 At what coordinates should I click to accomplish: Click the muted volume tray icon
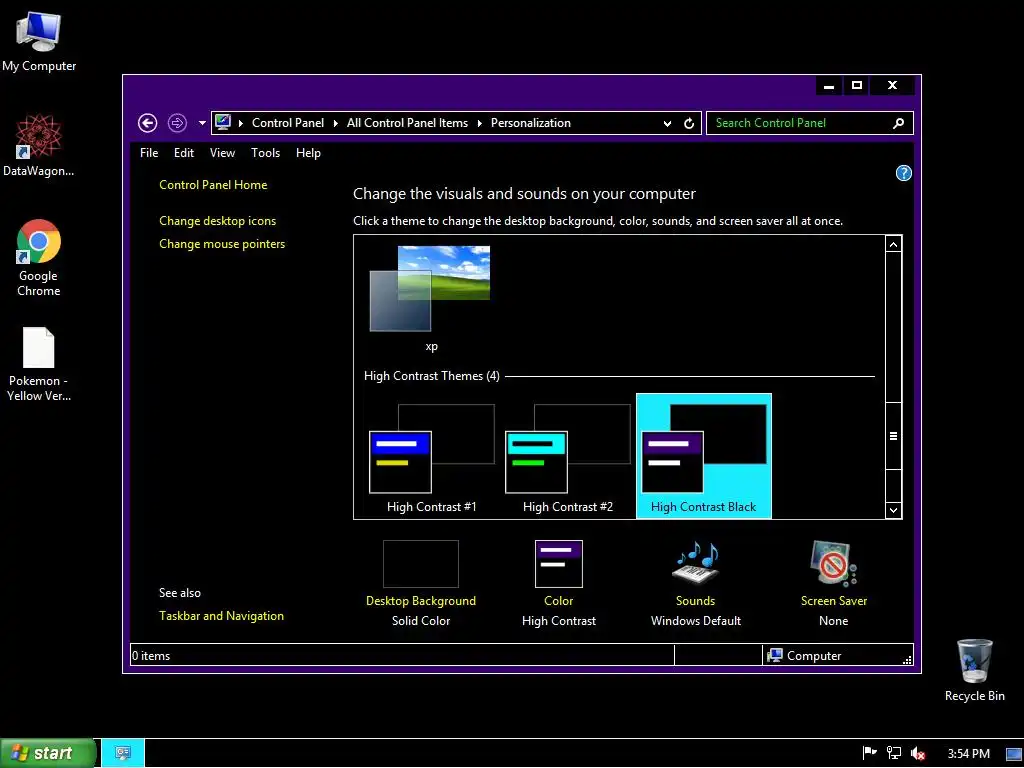tap(918, 754)
